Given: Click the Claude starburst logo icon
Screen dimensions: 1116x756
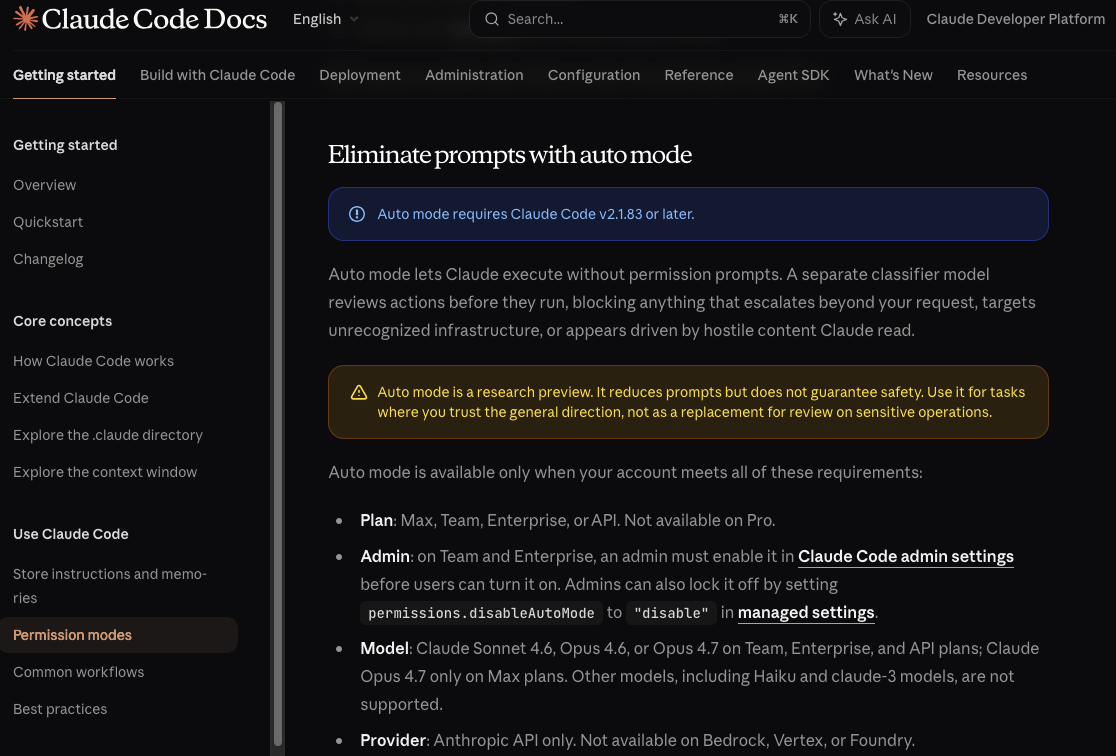Looking at the screenshot, I should point(26,19).
